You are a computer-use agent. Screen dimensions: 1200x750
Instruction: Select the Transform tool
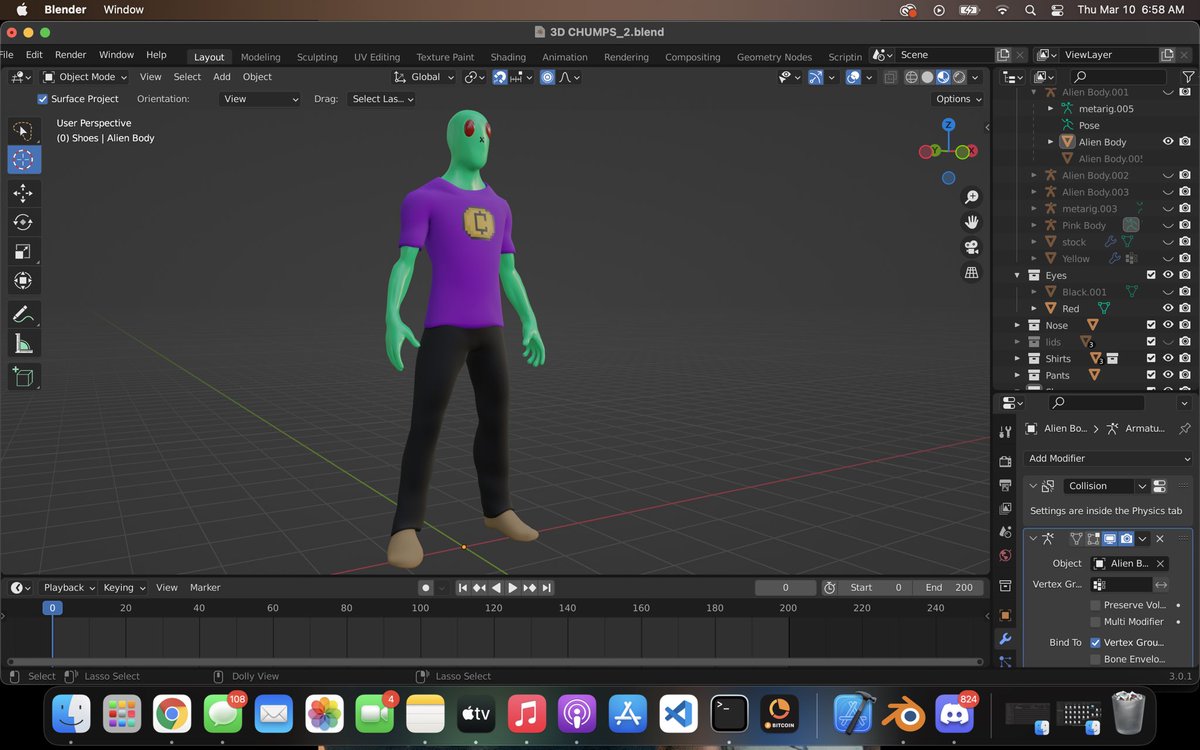[x=24, y=282]
